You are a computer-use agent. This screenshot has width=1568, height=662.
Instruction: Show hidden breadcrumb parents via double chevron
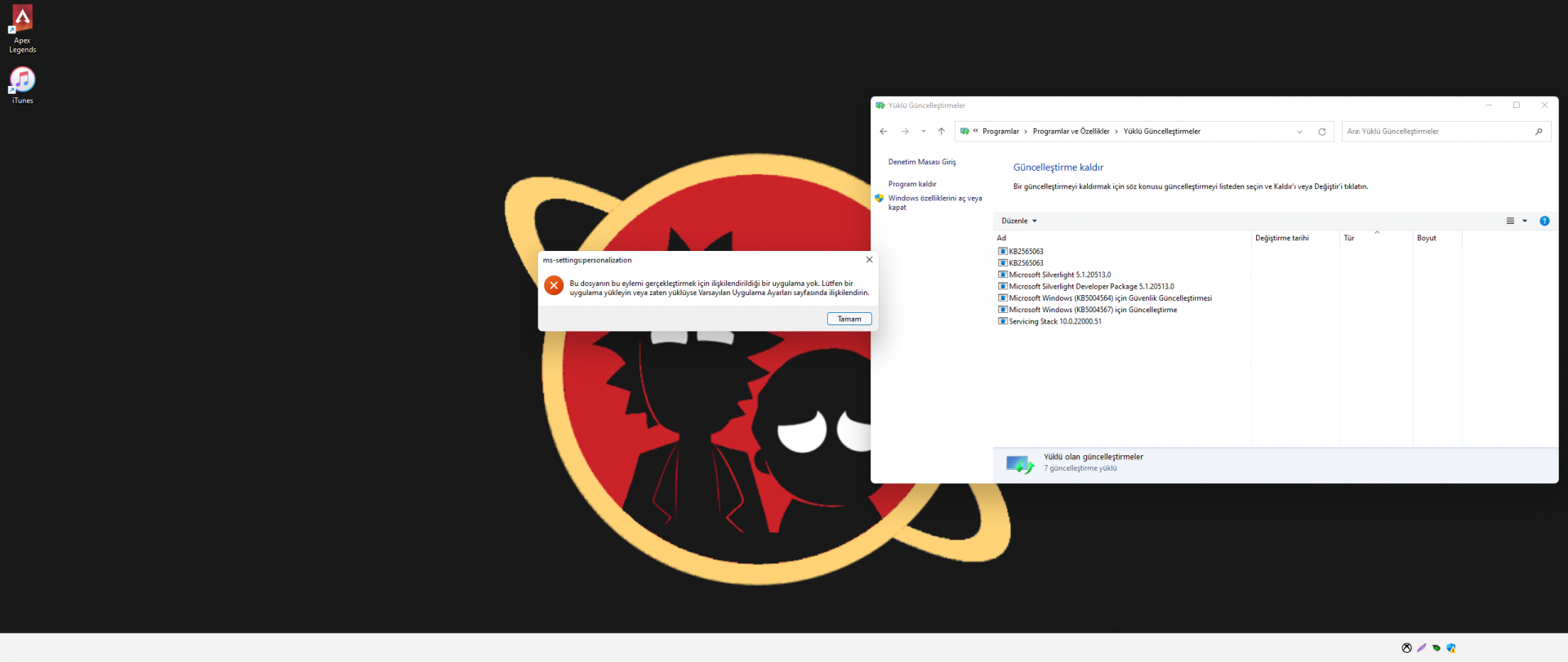975,131
